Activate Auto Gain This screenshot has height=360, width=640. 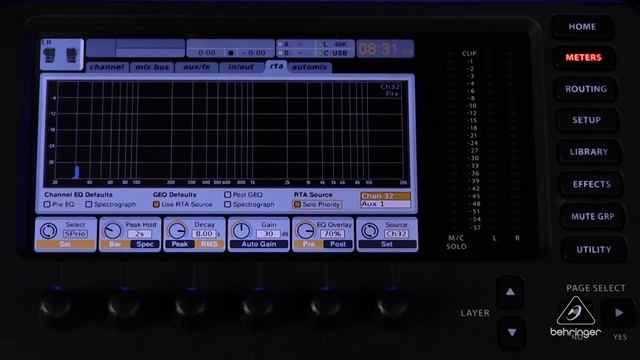click(x=259, y=244)
